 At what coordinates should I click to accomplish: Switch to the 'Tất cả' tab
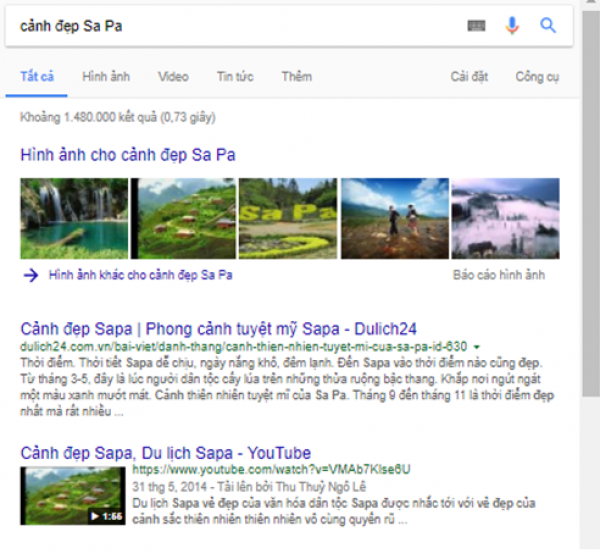coord(37,77)
